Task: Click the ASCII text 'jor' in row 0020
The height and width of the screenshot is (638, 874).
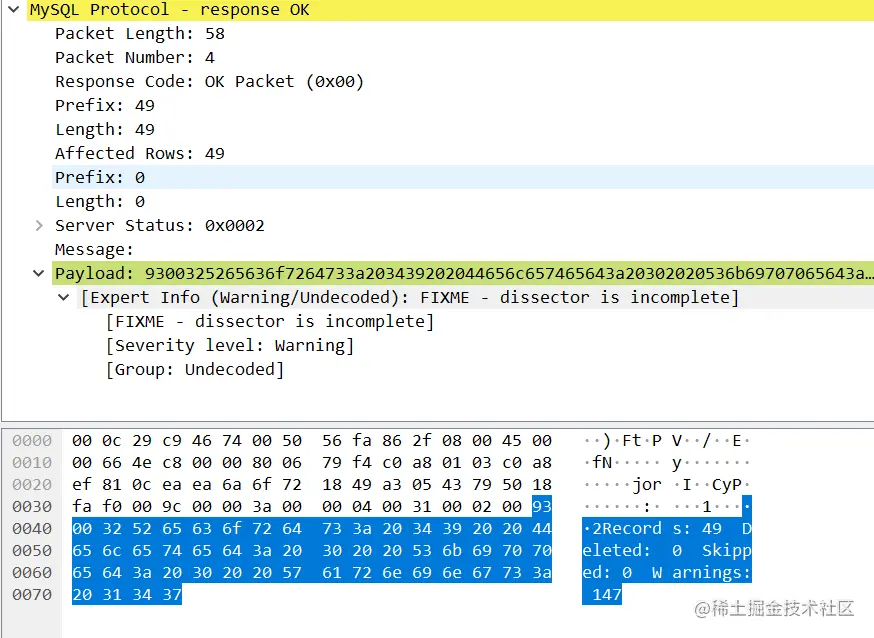Action: [x=647, y=485]
